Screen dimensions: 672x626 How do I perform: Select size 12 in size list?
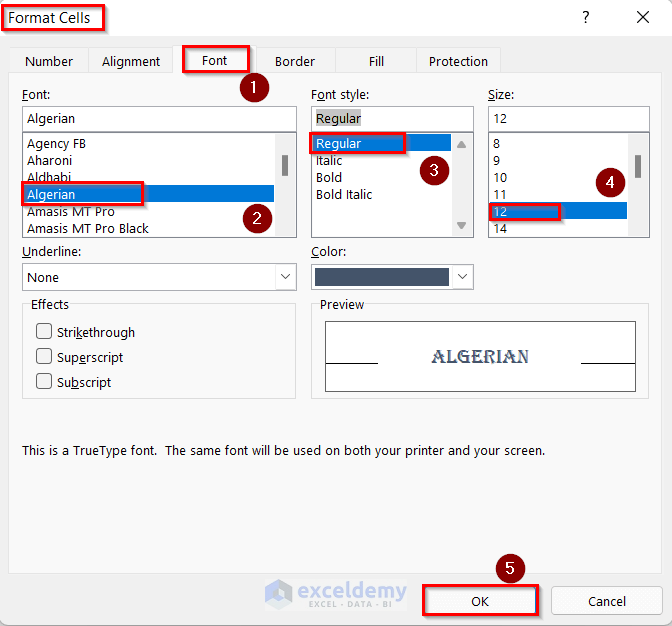(x=558, y=211)
